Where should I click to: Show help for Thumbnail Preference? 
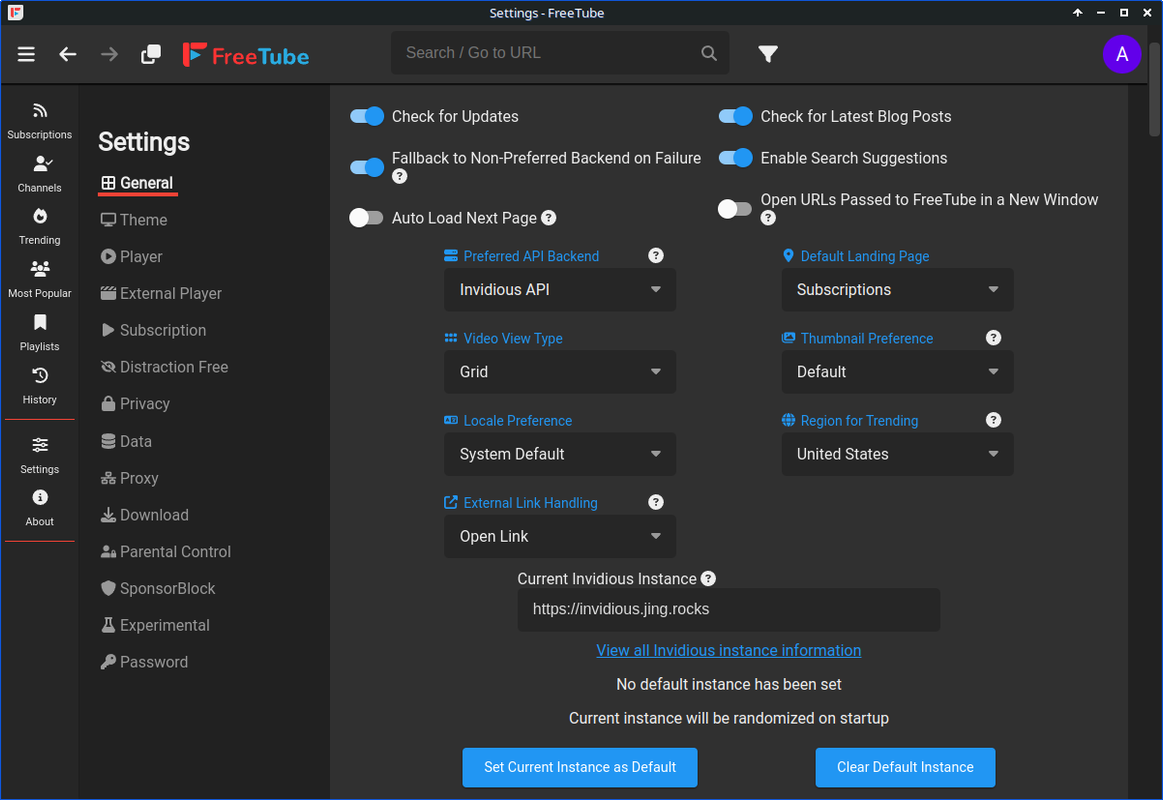tap(993, 338)
